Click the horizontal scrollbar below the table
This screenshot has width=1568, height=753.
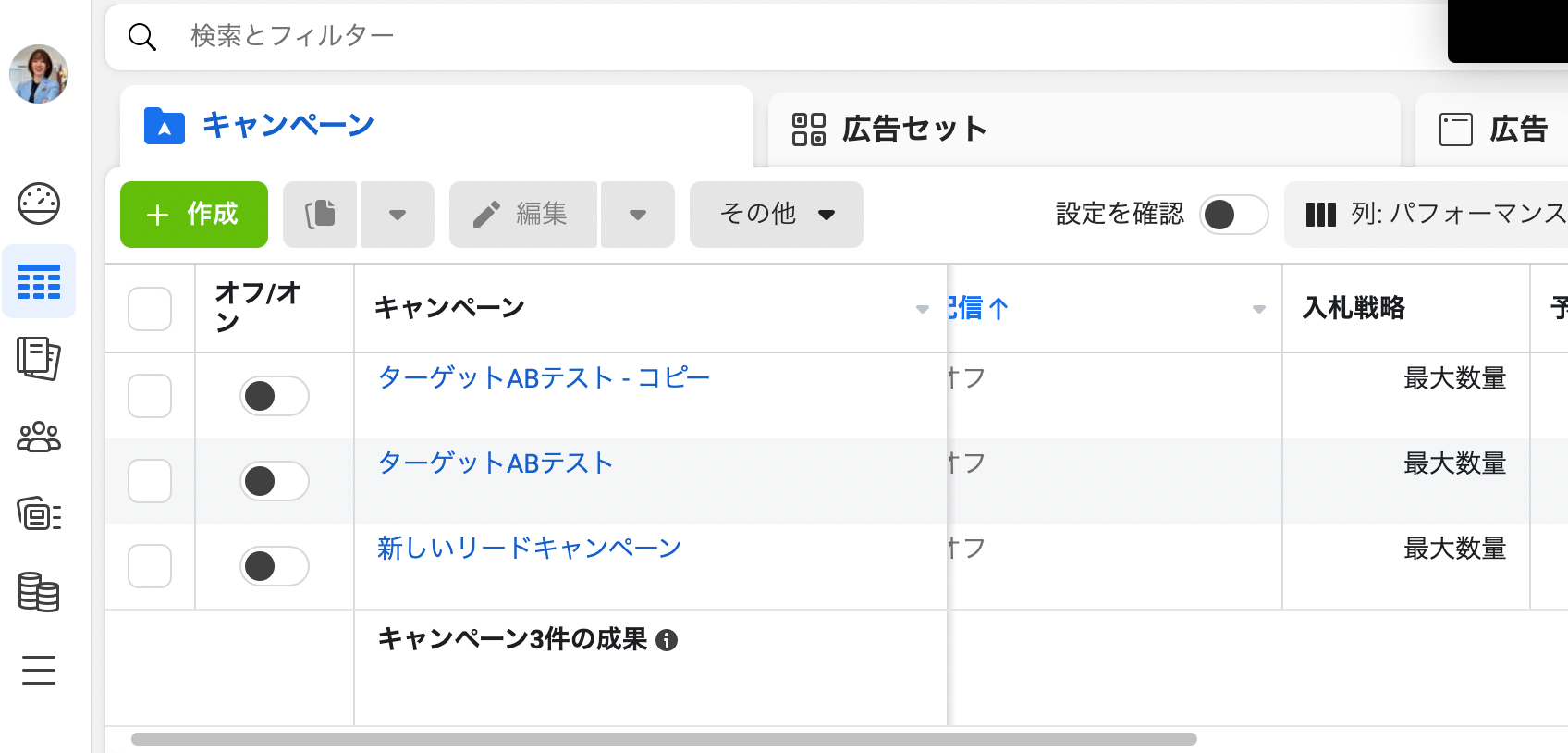tap(664, 739)
